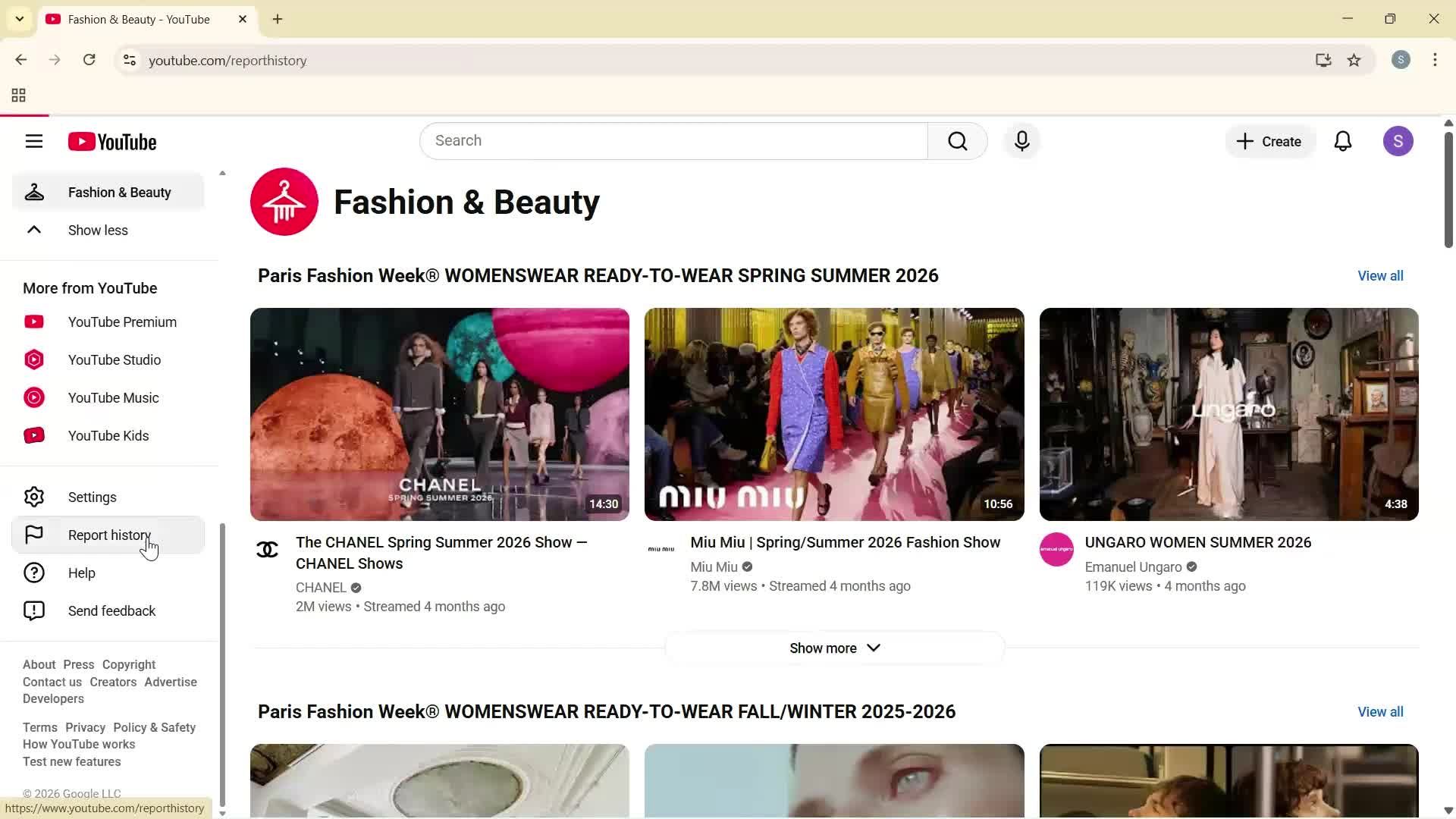Image resolution: width=1456 pixels, height=819 pixels.
Task: Click the search input field
Action: (x=673, y=141)
